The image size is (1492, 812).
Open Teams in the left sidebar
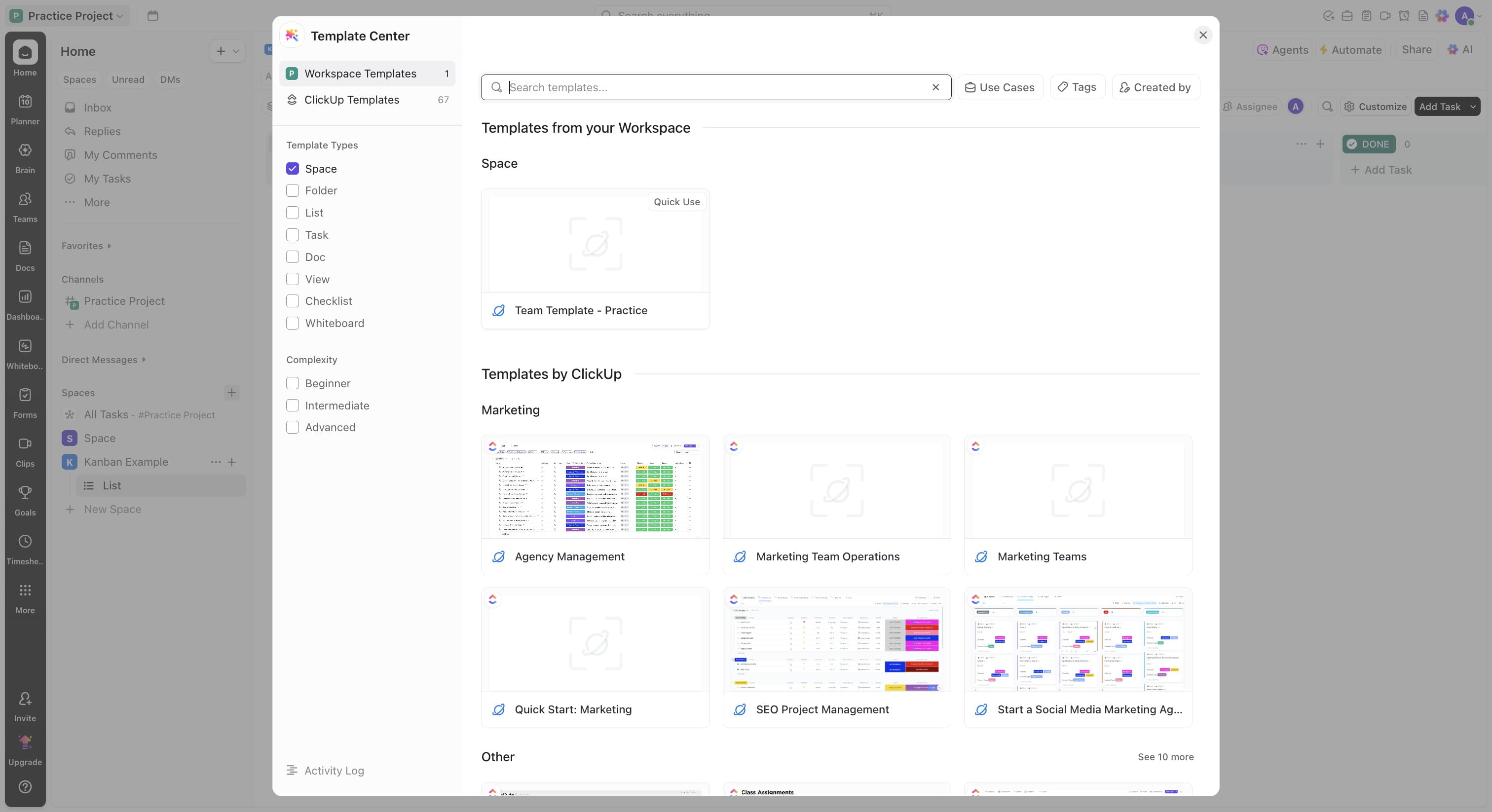(25, 207)
